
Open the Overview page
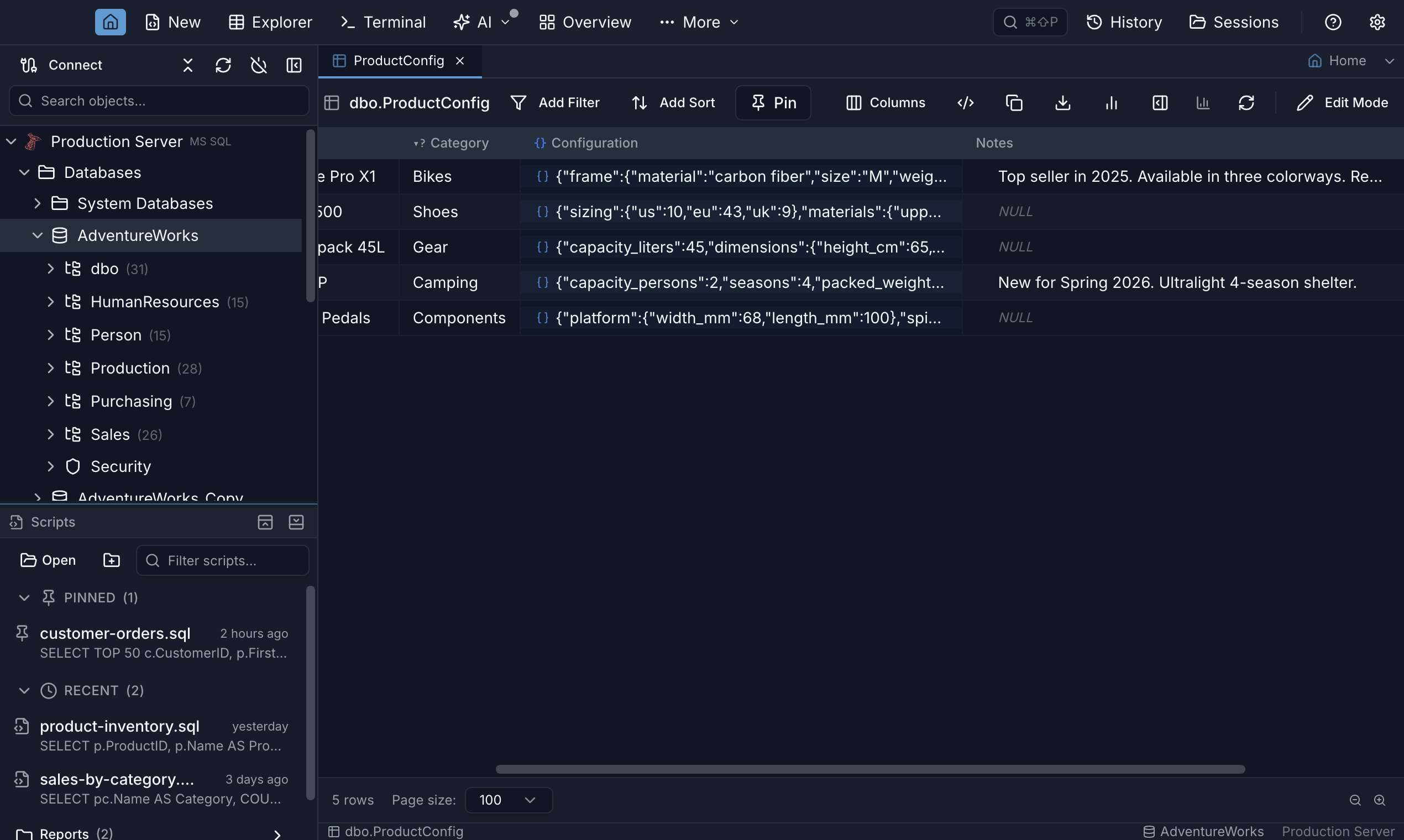(585, 22)
